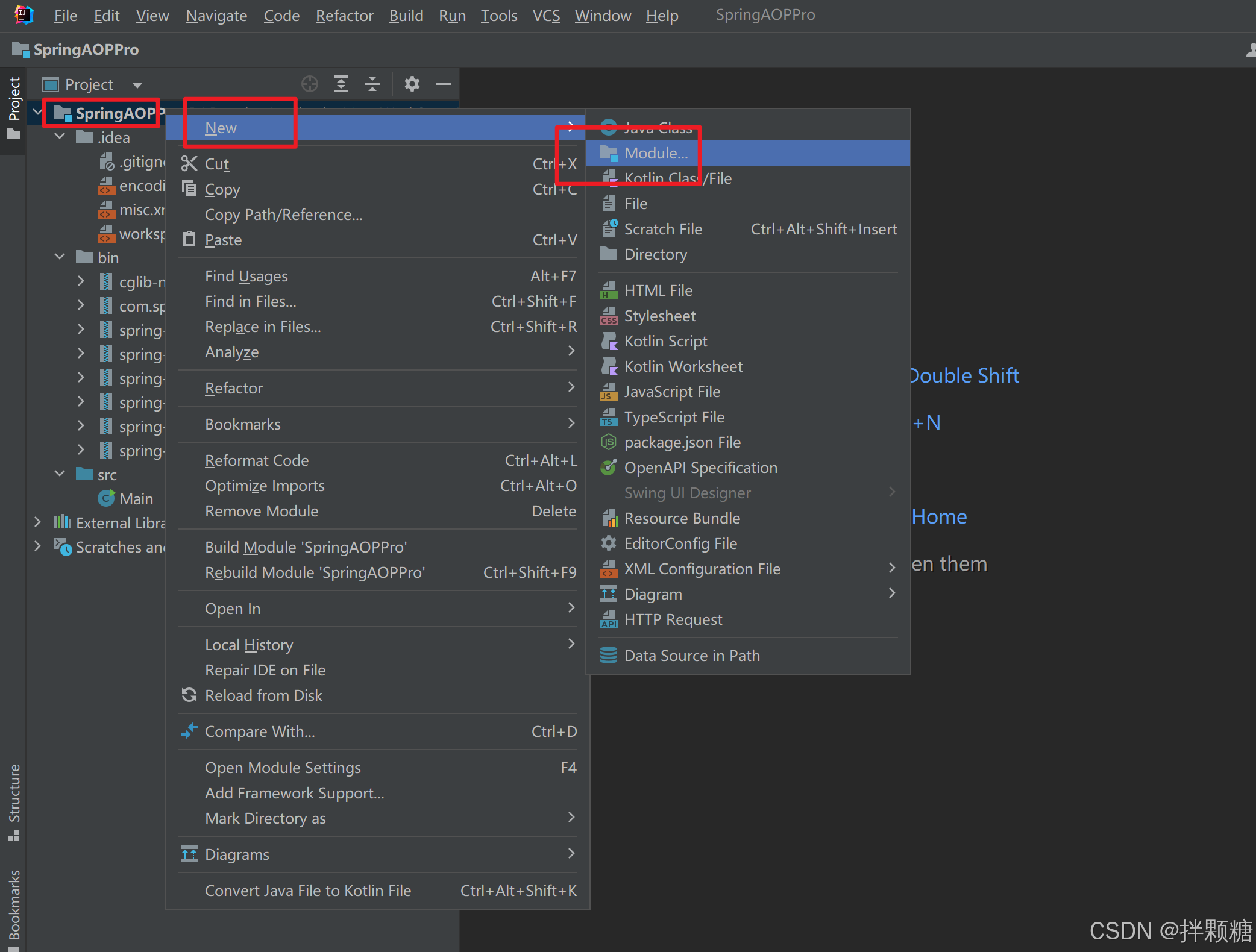Click the Reload from Disk icon

pyautogui.click(x=189, y=695)
